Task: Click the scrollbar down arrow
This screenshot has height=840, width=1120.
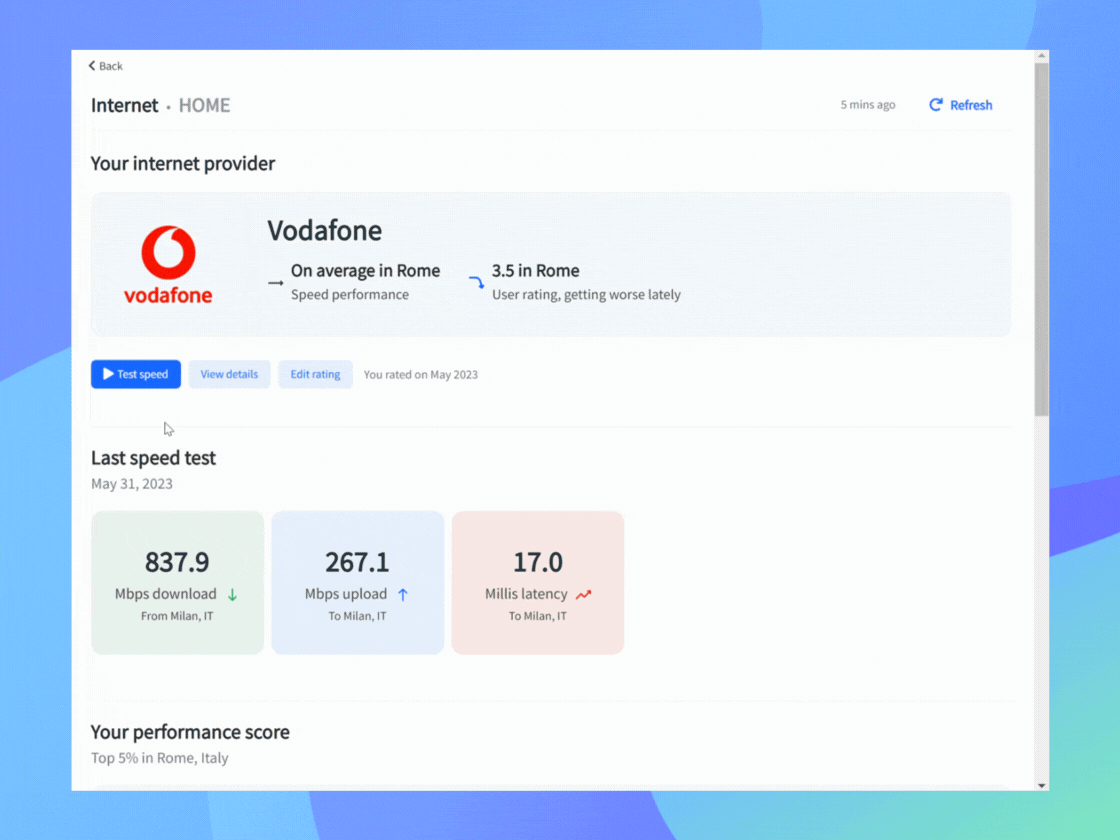Action: [x=1041, y=785]
